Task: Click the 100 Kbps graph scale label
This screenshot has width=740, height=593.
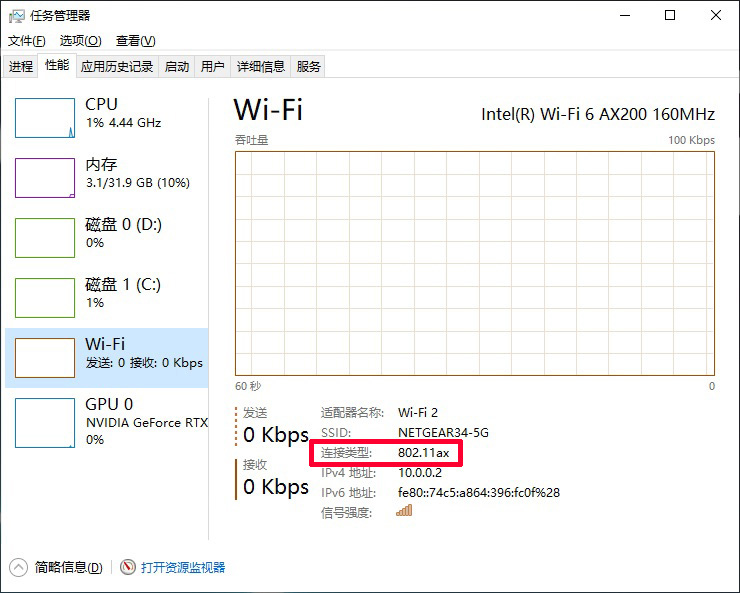Action: coord(691,140)
